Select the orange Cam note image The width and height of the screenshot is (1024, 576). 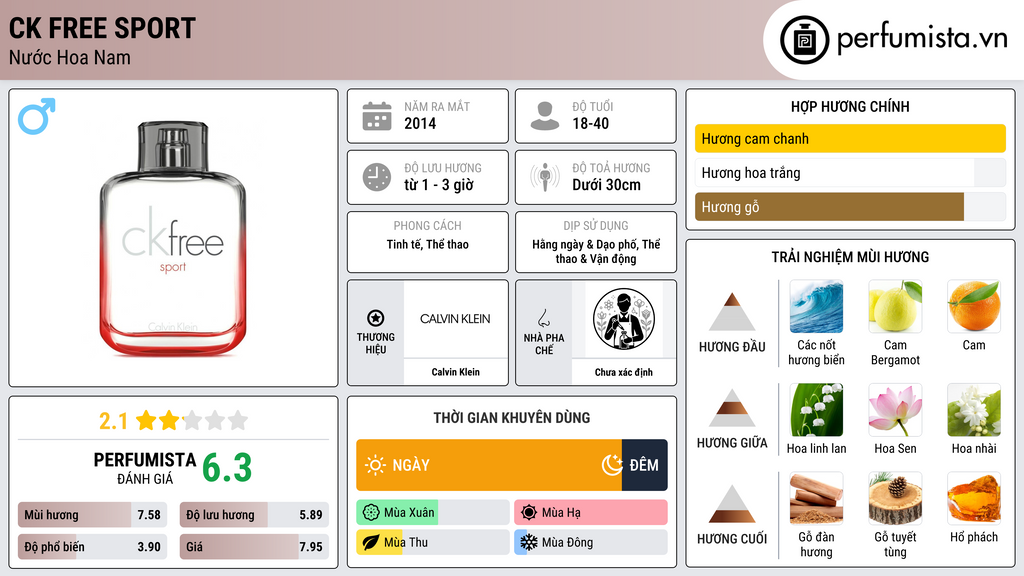coord(974,306)
